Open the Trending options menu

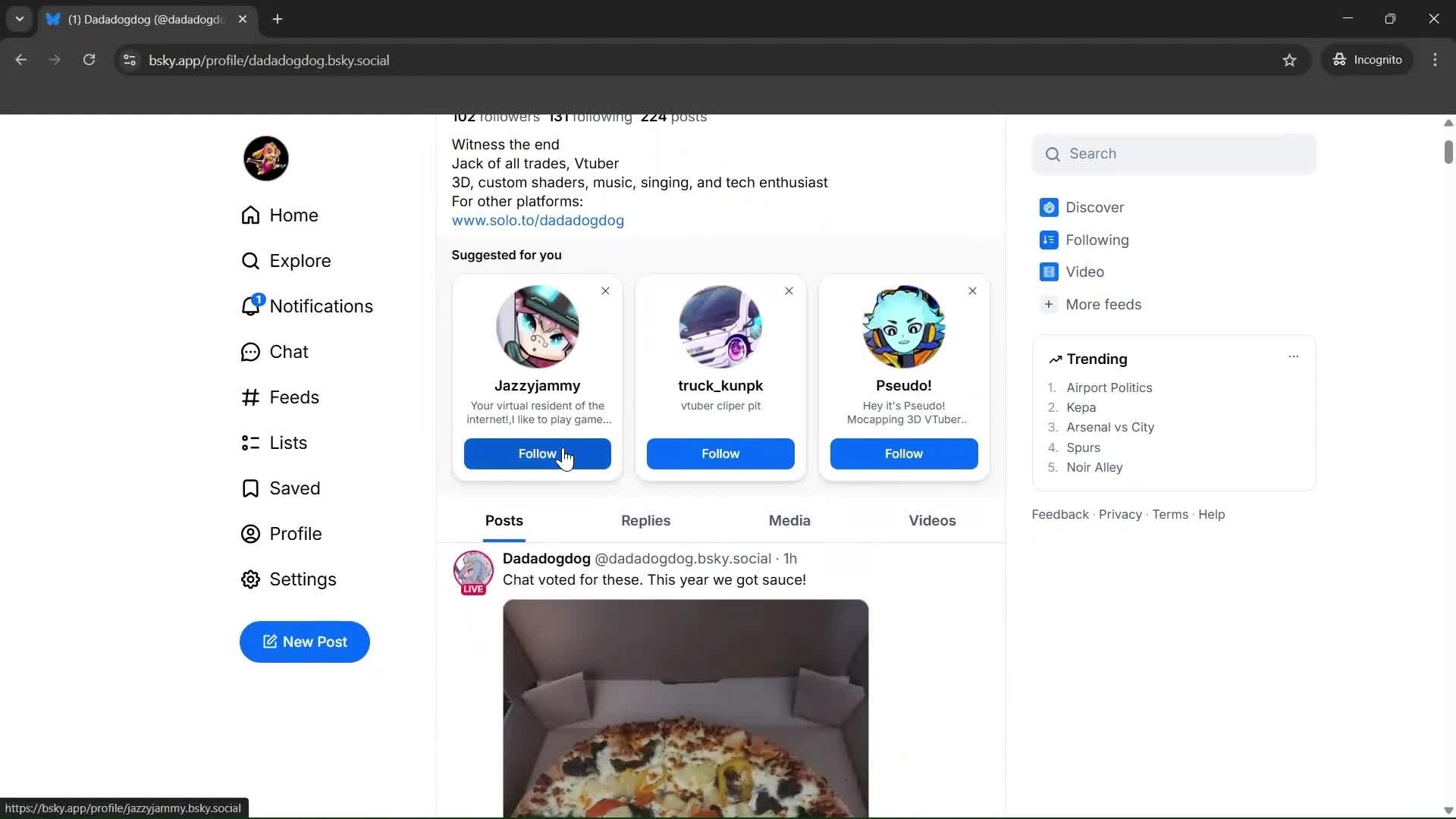pos(1293,356)
